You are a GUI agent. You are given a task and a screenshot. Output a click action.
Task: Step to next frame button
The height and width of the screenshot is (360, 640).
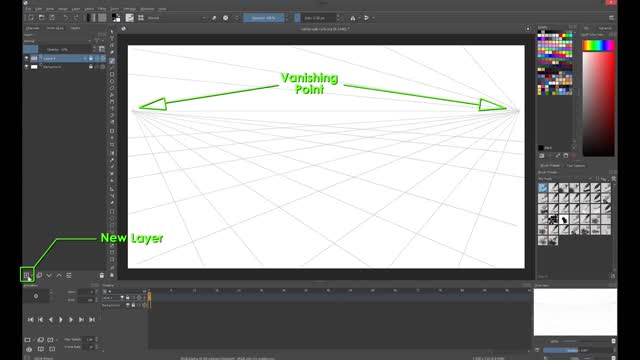71,320
